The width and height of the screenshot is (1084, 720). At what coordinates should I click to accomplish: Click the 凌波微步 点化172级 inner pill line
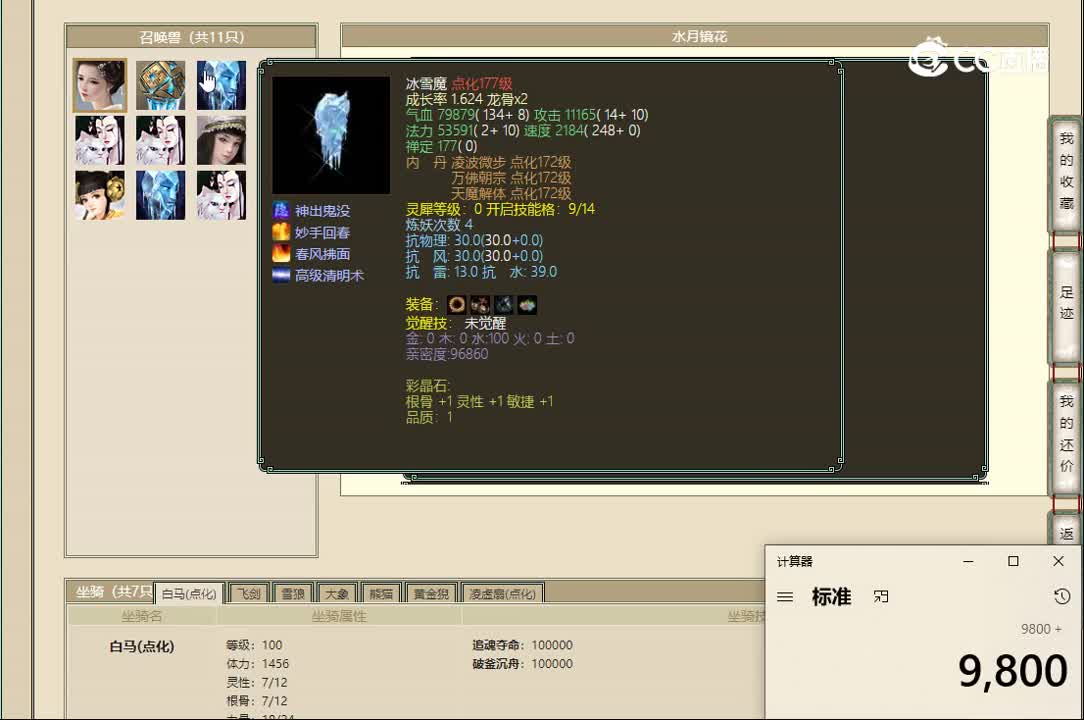(511, 162)
